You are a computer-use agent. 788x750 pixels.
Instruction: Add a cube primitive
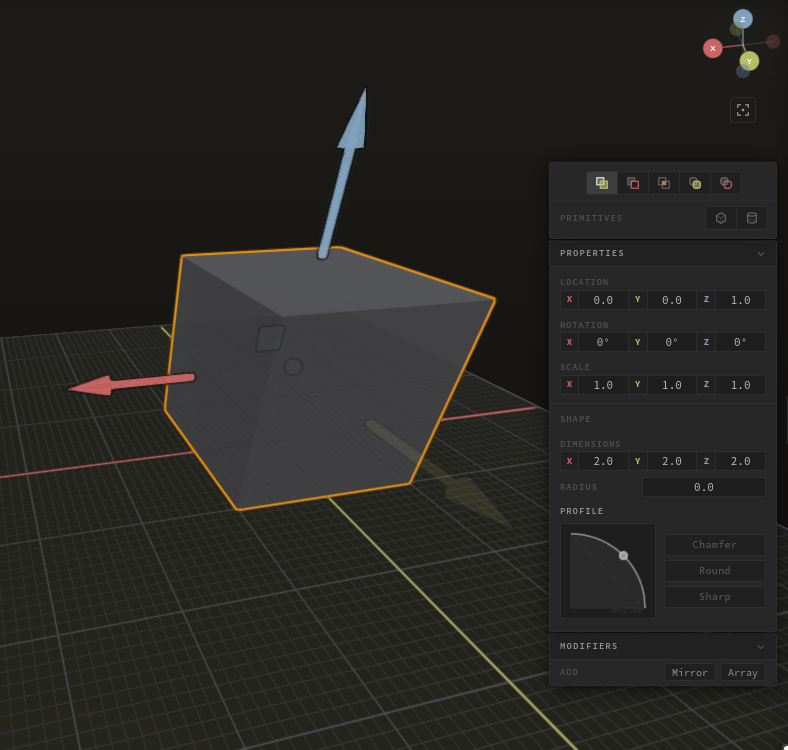point(721,218)
